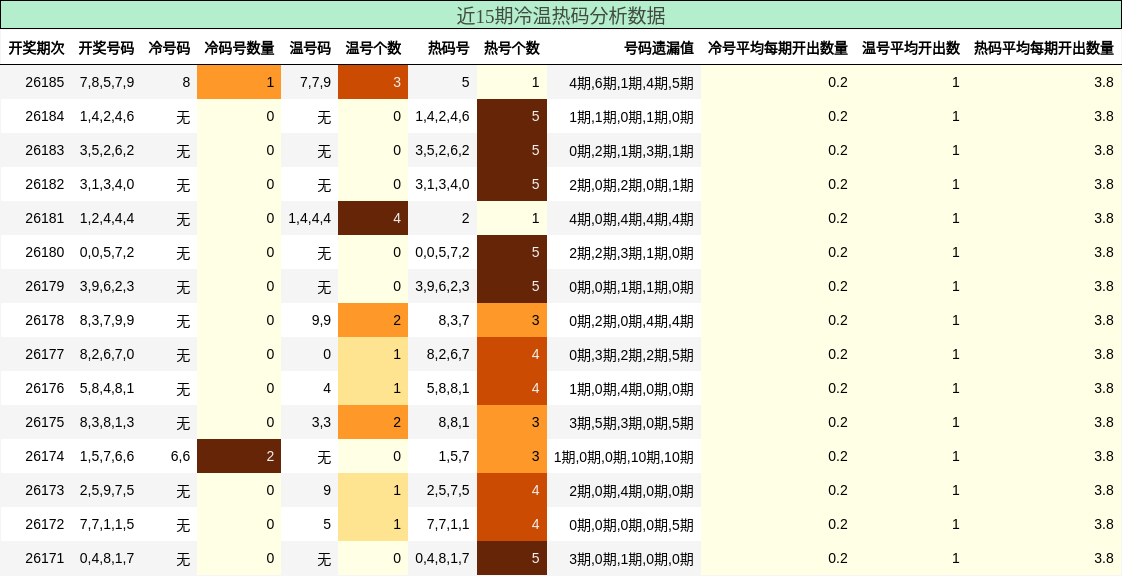1122x576 pixels.
Task: Click omission values 1期,0期,0期,10期,10期
Action: pyautogui.click(x=624, y=456)
